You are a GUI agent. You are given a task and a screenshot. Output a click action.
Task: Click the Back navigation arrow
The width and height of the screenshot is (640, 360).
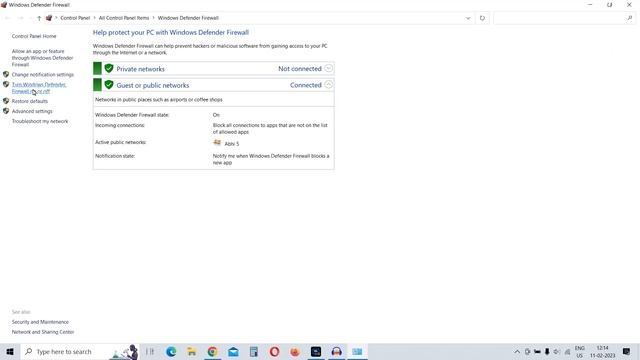tap(8, 18)
